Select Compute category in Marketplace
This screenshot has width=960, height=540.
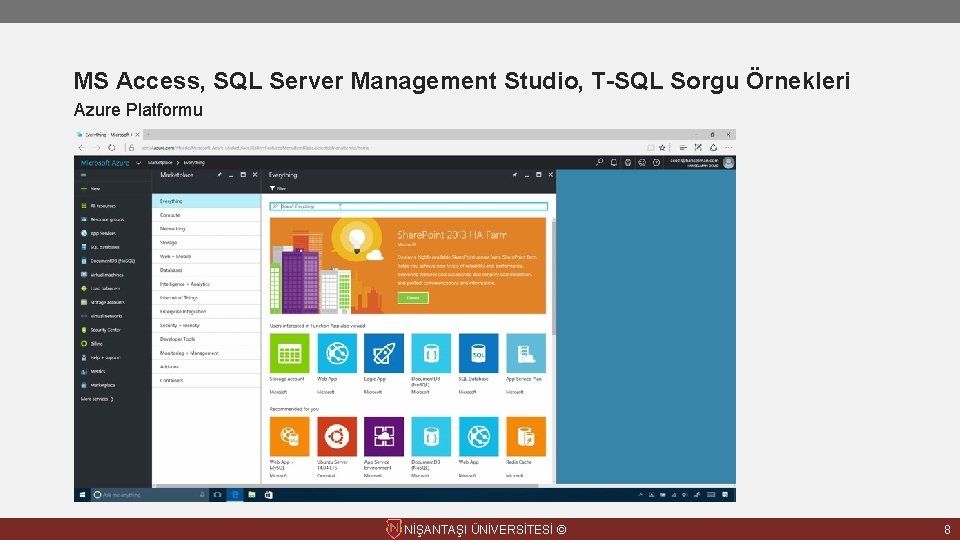[x=206, y=215]
